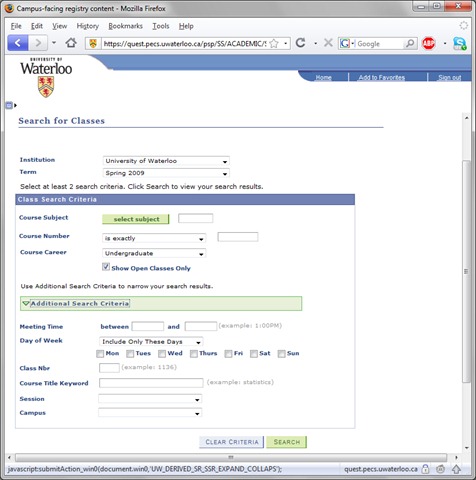Open the Bookmarks menu
Screen dimensions: 476x480
[125, 26]
